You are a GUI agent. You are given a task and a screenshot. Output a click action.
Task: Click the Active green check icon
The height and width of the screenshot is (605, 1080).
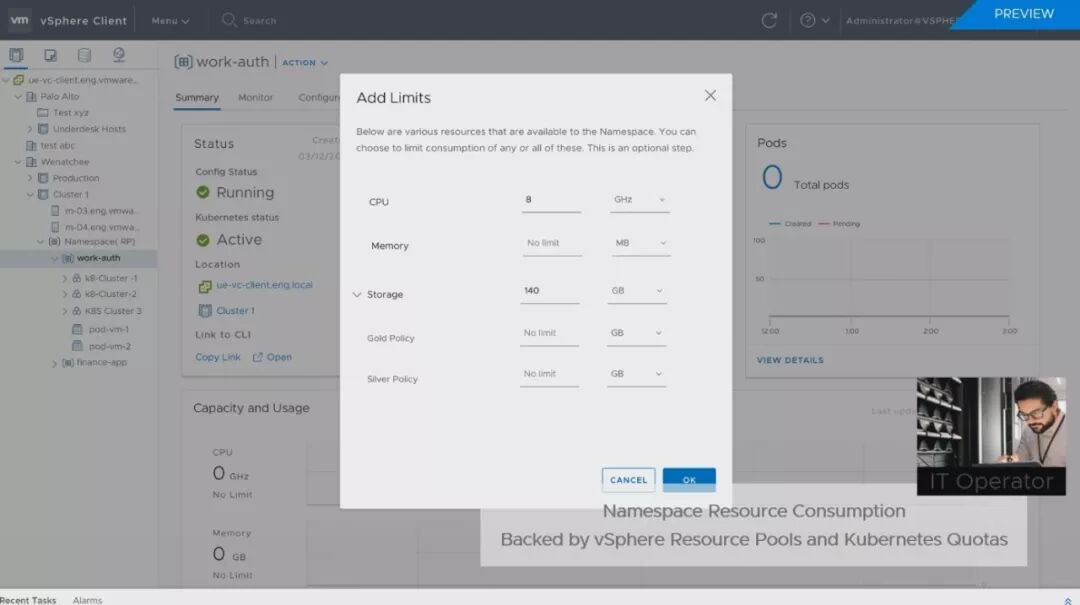click(202, 240)
